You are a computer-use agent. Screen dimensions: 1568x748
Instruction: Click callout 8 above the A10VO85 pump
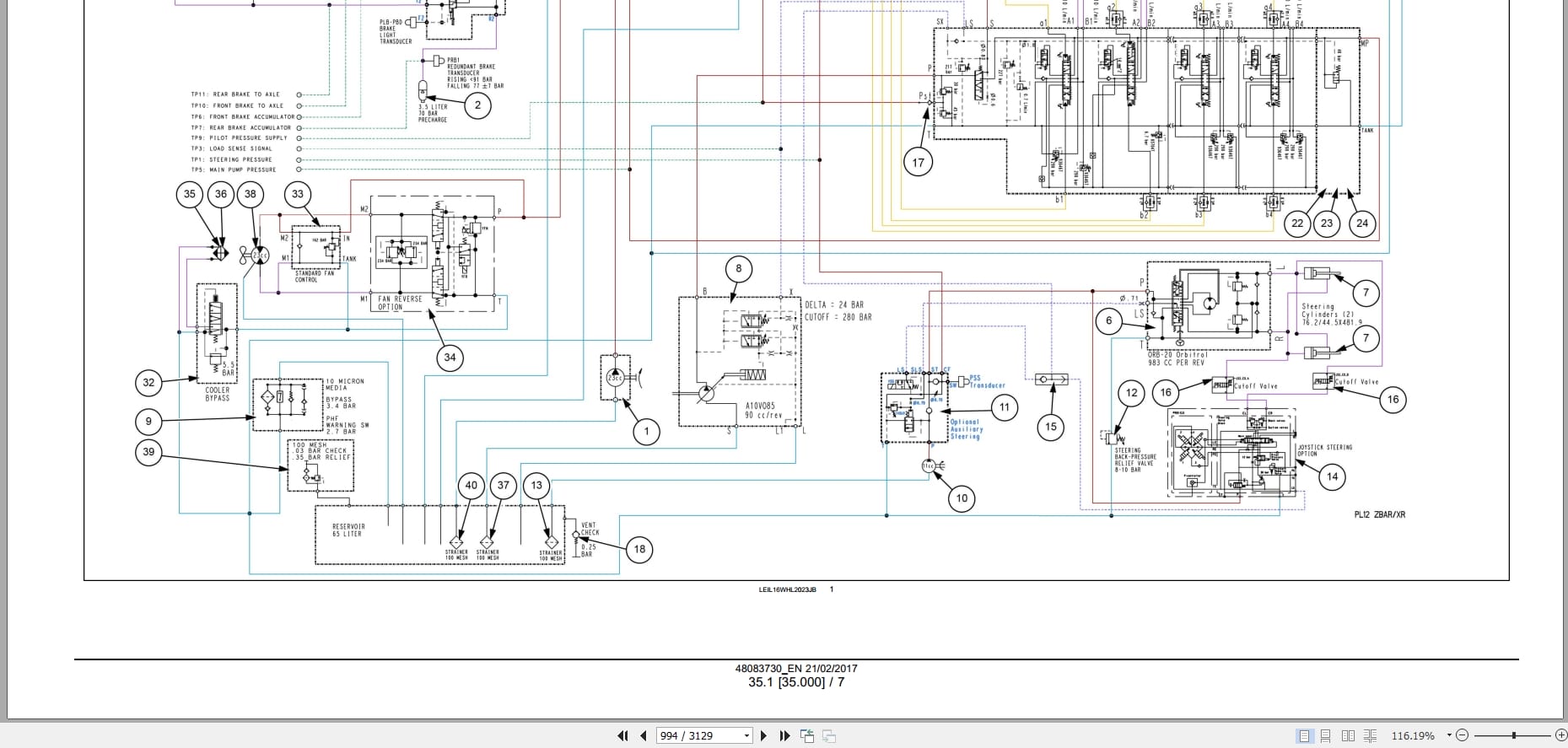(739, 269)
